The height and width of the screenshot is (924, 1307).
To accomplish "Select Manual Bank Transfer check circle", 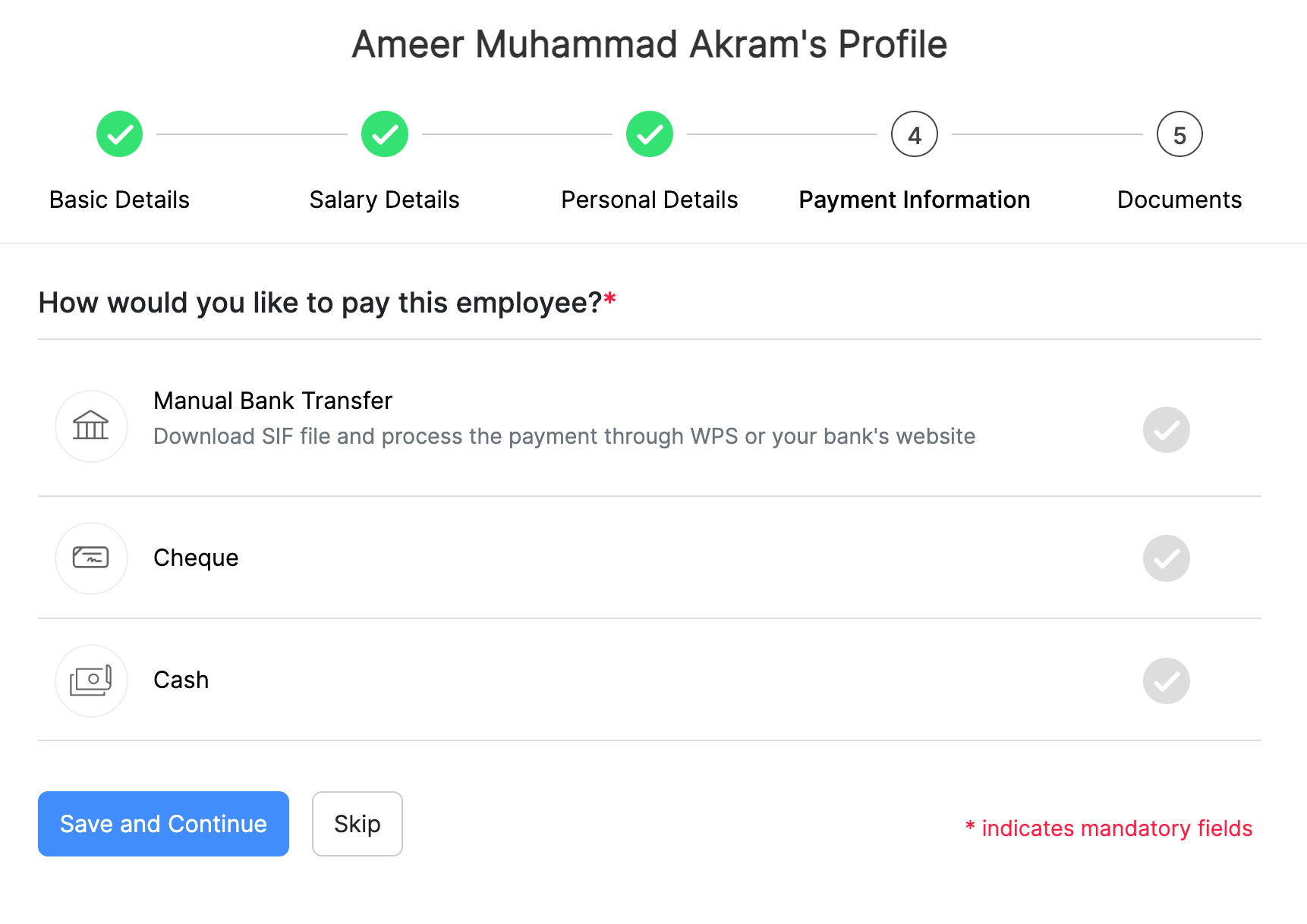I will tap(1166, 430).
